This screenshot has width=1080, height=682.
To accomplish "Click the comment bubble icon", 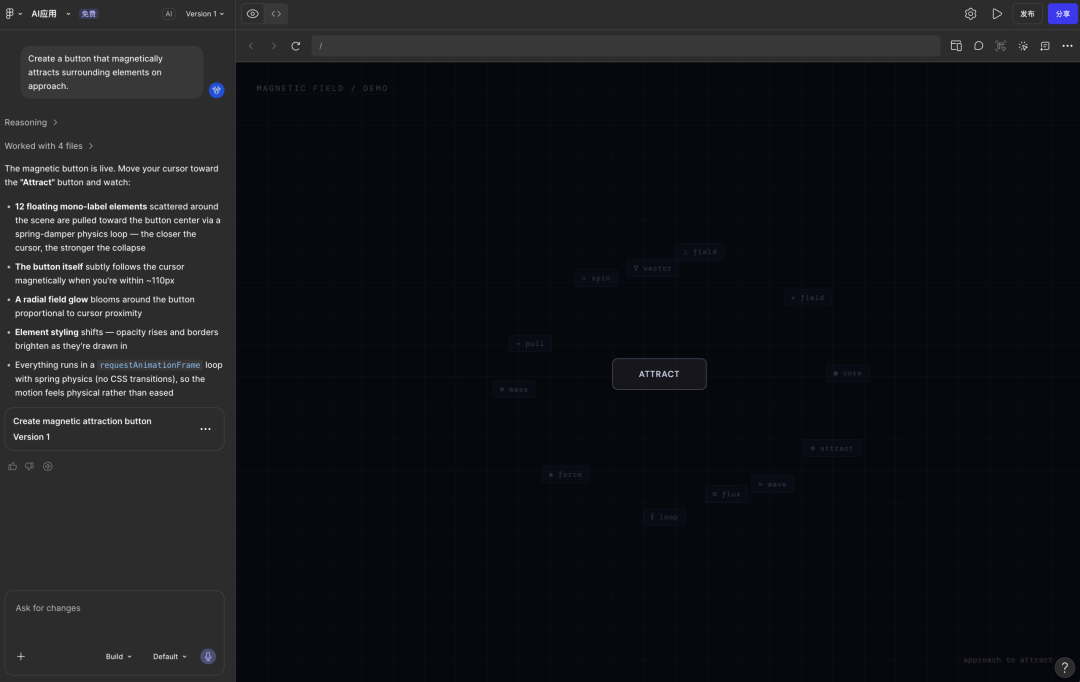I will coord(978,46).
